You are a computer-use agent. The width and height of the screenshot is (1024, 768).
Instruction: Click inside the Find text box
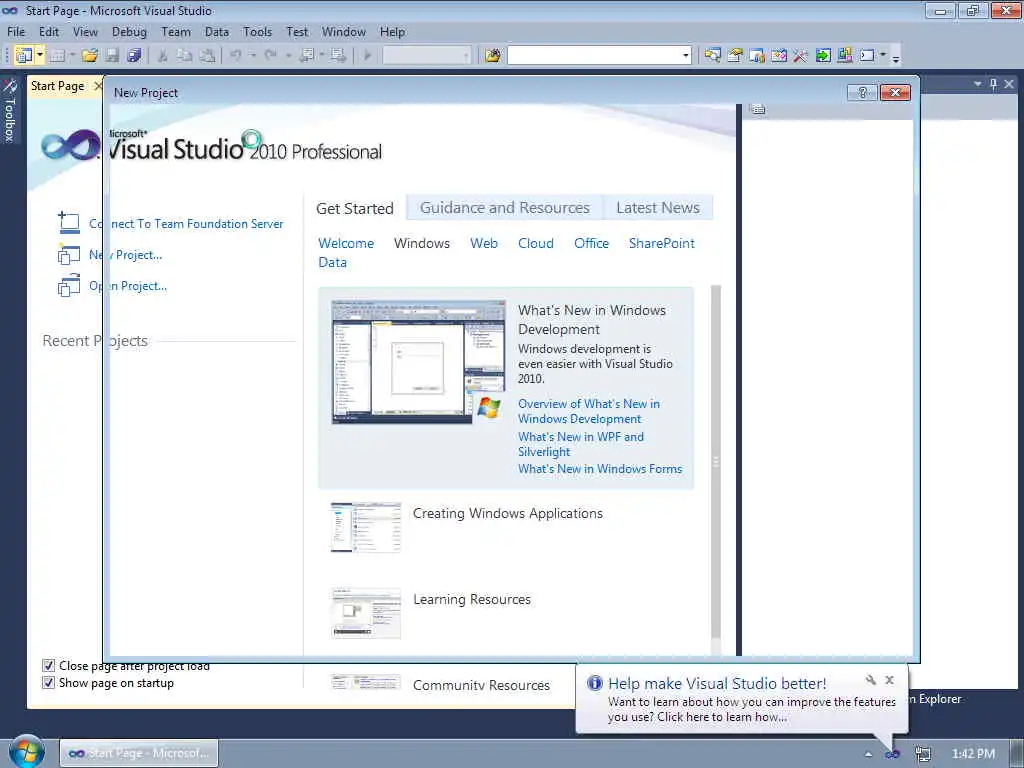pos(594,56)
